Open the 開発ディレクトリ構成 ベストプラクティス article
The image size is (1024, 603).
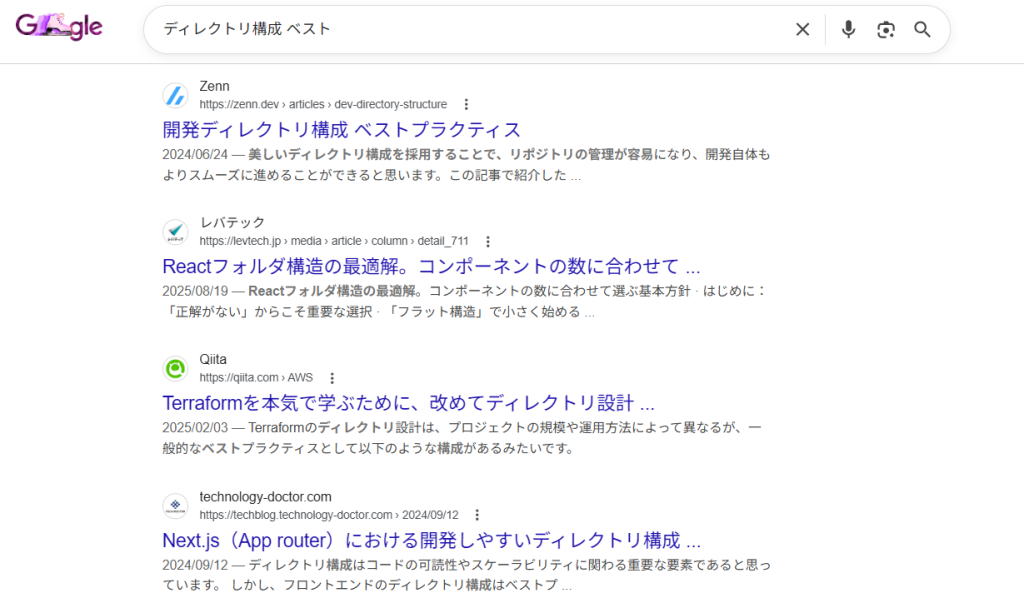(341, 129)
